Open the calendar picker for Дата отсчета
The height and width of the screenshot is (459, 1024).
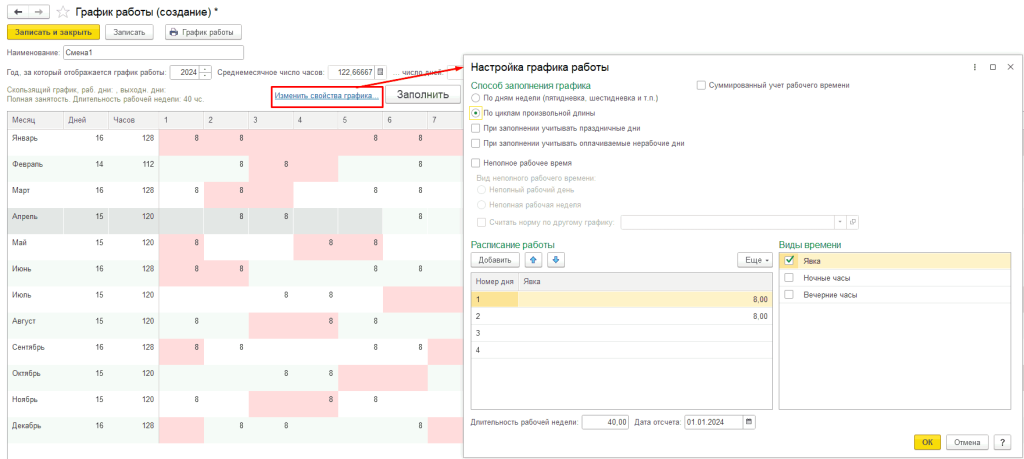pos(749,422)
